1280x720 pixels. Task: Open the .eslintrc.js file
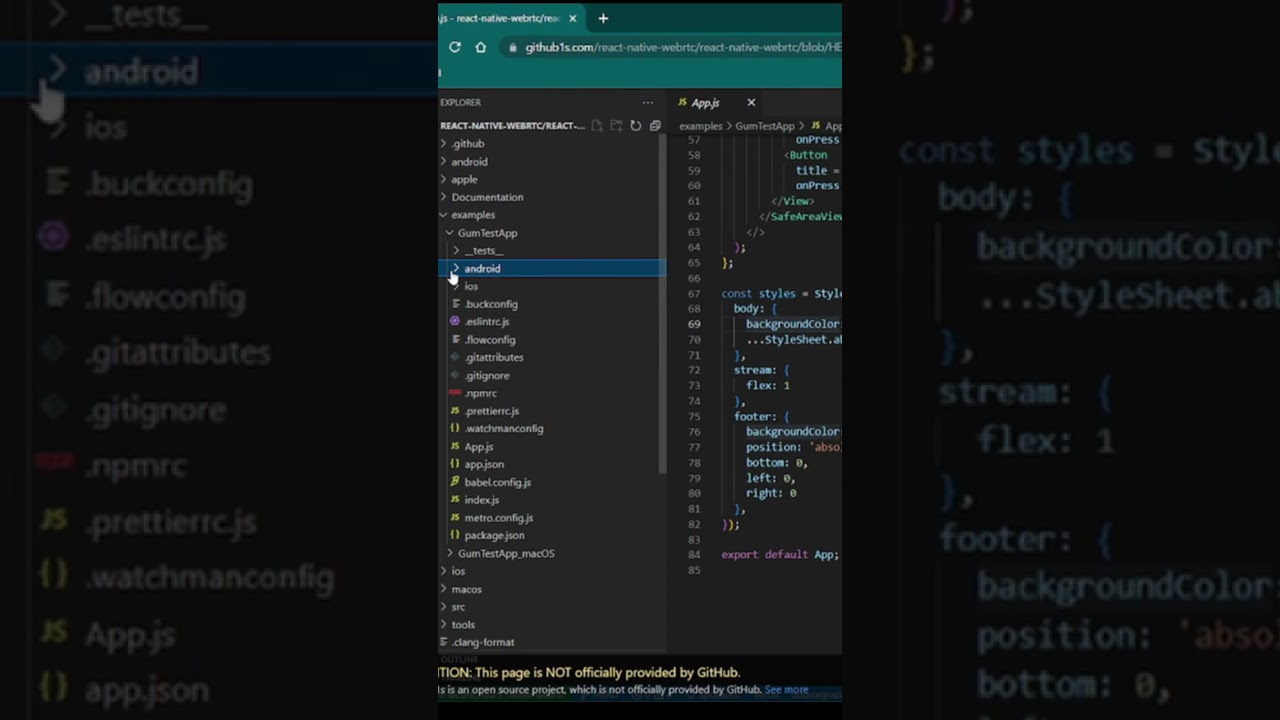(552, 322)
